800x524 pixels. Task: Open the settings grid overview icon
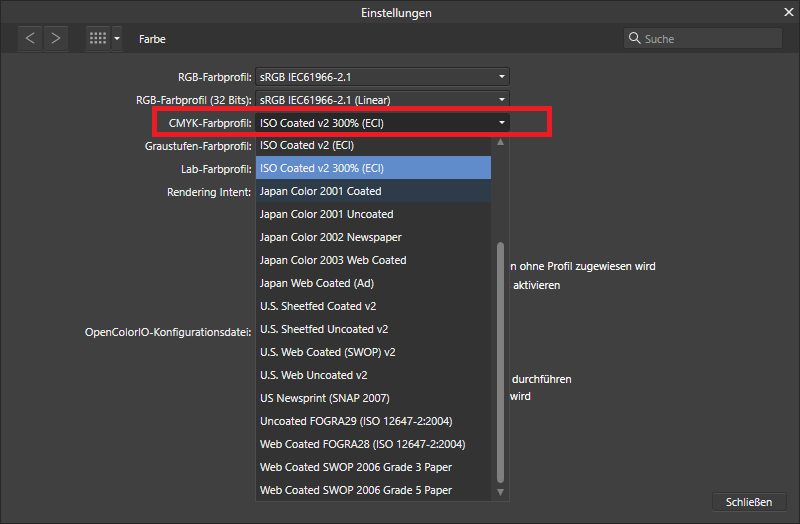point(98,38)
